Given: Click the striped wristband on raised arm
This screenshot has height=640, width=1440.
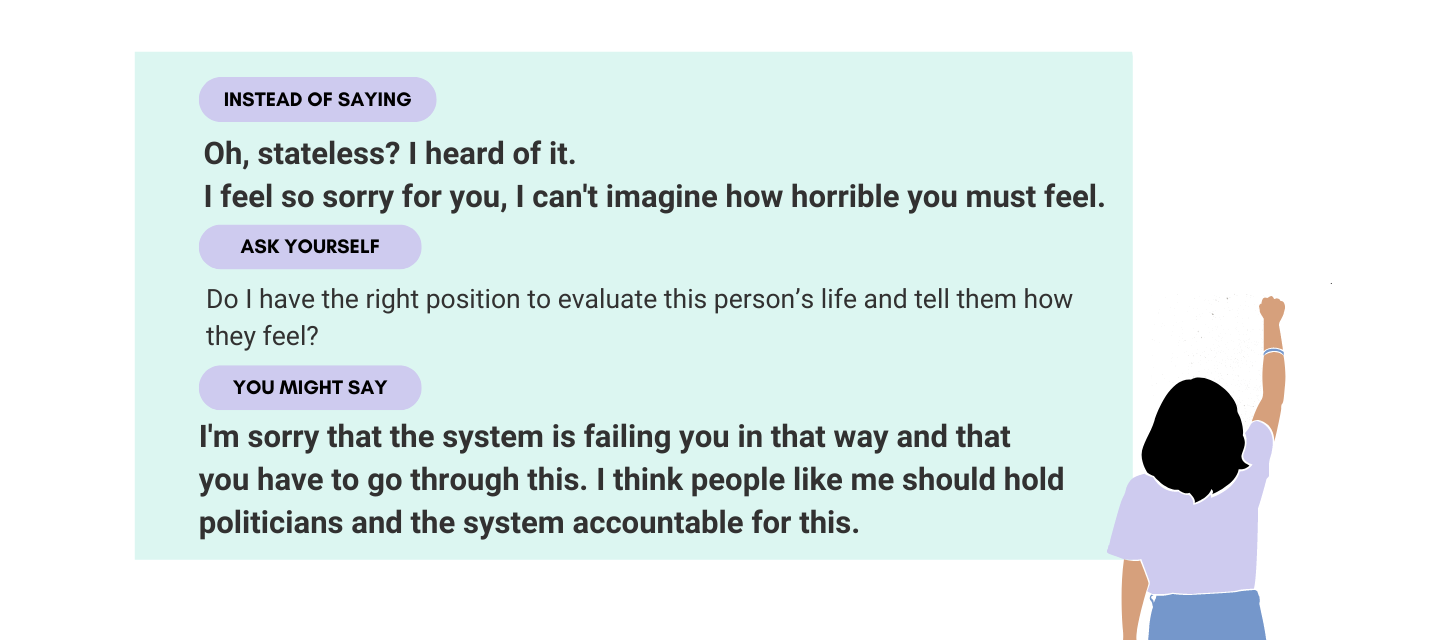Looking at the screenshot, I should (1273, 351).
